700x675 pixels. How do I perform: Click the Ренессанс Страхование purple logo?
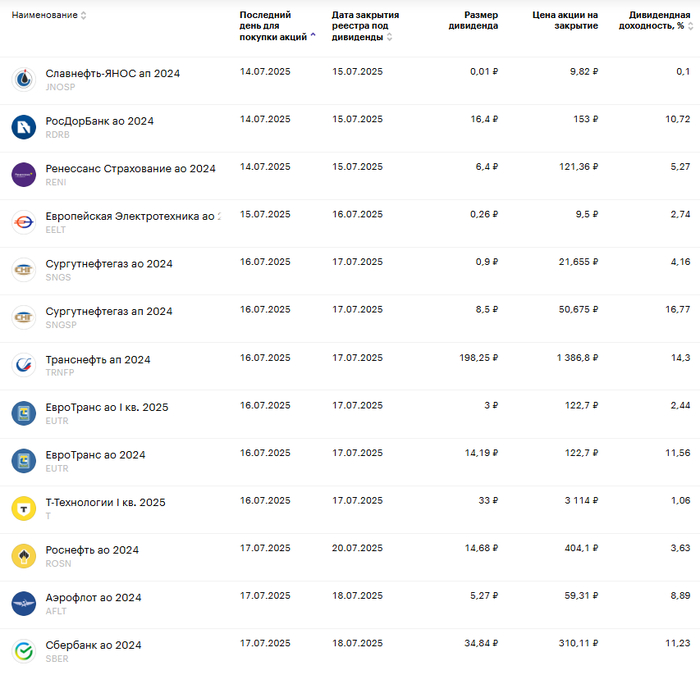click(x=23, y=174)
